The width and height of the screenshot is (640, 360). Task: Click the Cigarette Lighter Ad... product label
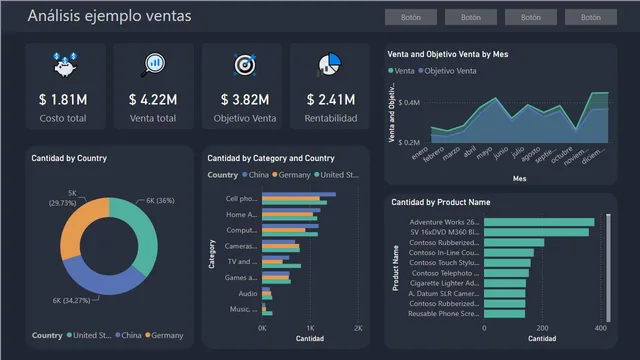[444, 283]
